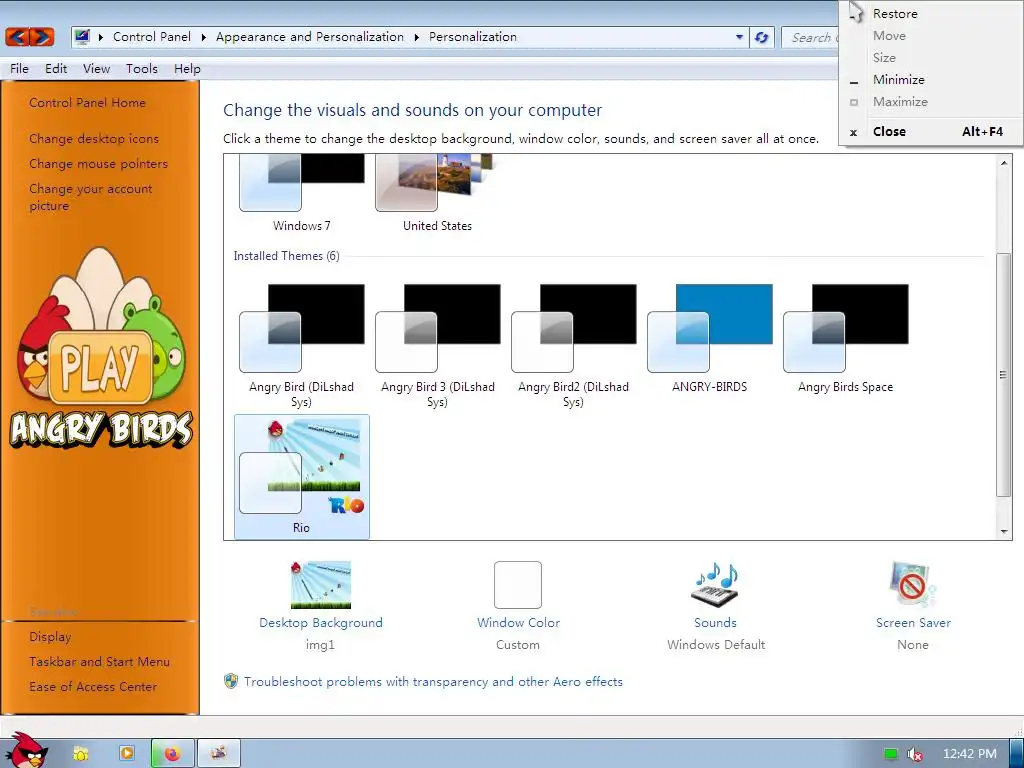1024x768 pixels.
Task: Click the Show desktop button on taskbar
Action: point(1017,754)
